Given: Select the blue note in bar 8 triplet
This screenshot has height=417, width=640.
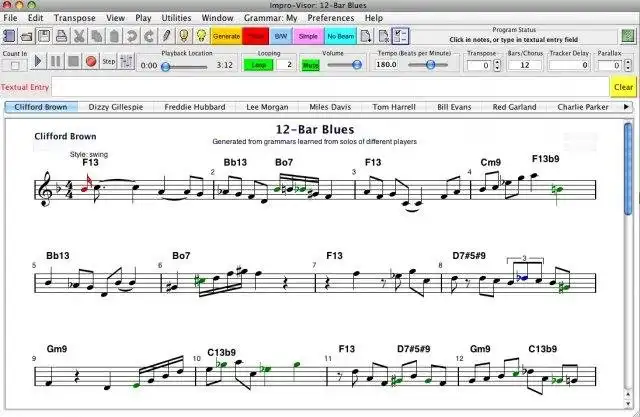Looking at the screenshot, I should [522, 278].
